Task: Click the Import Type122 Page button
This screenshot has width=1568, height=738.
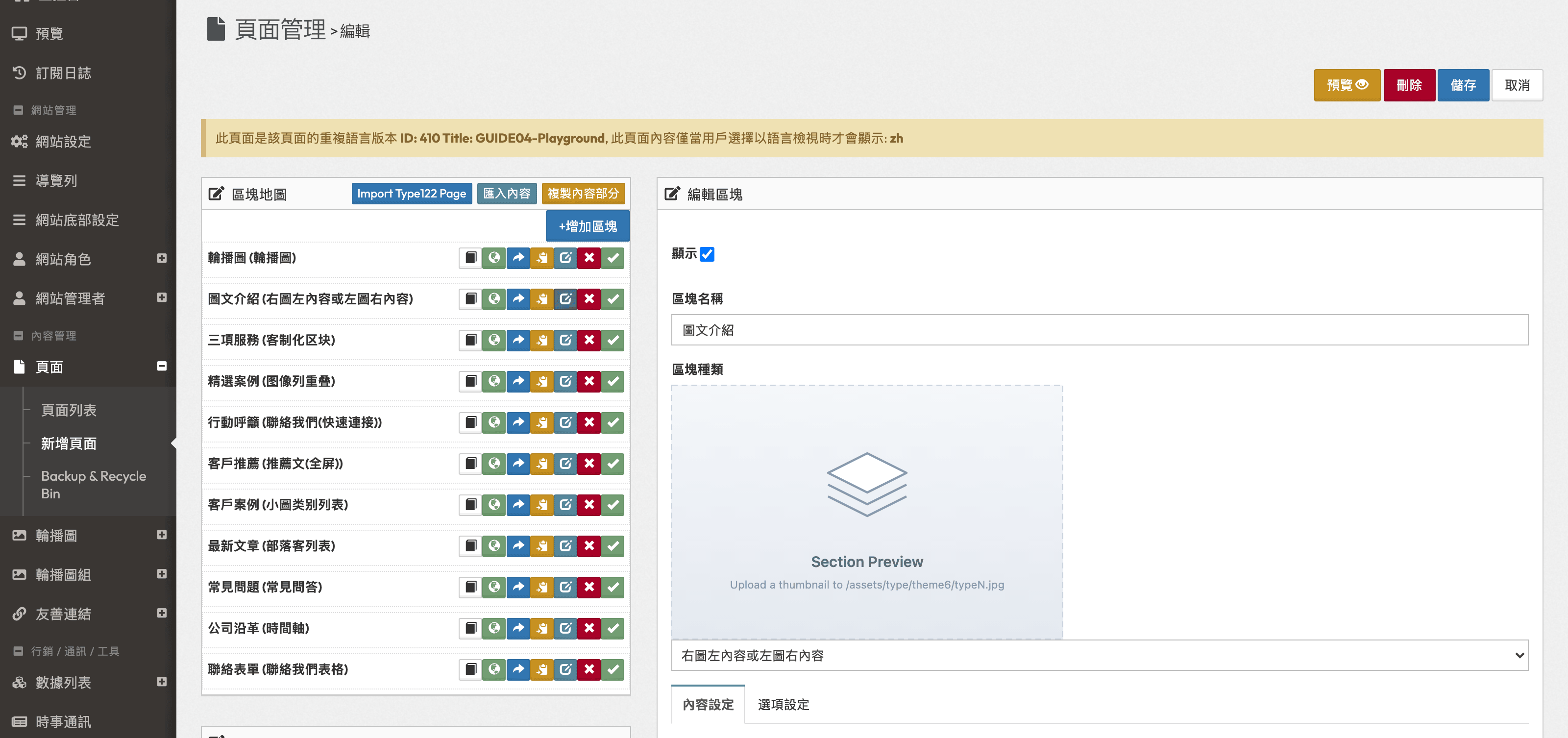Action: (412, 194)
